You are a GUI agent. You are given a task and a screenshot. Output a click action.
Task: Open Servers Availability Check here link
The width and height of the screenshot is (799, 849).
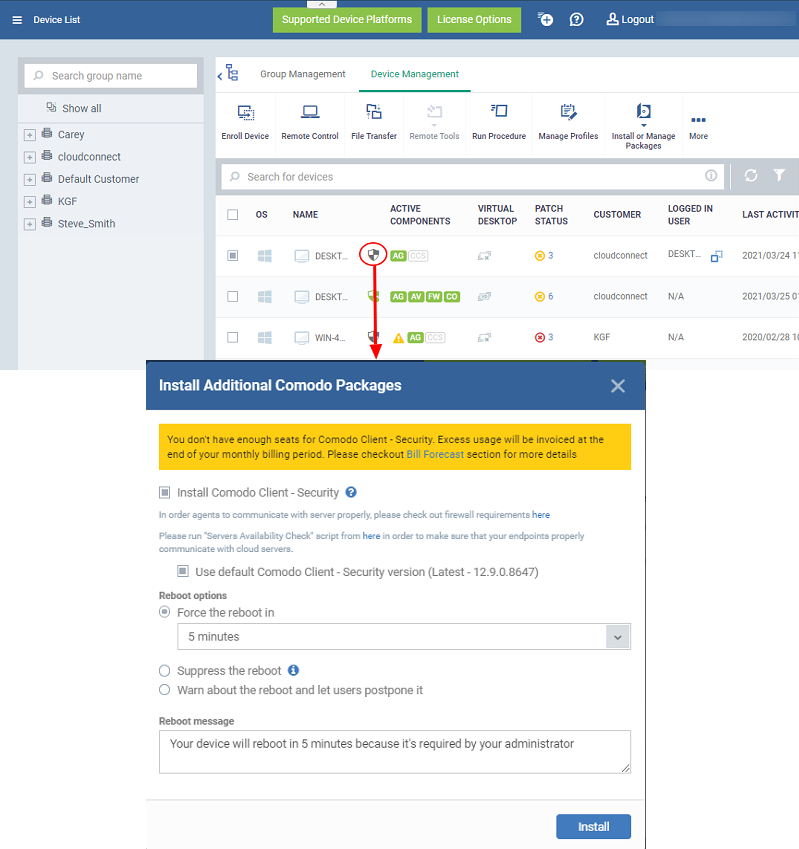tap(371, 535)
